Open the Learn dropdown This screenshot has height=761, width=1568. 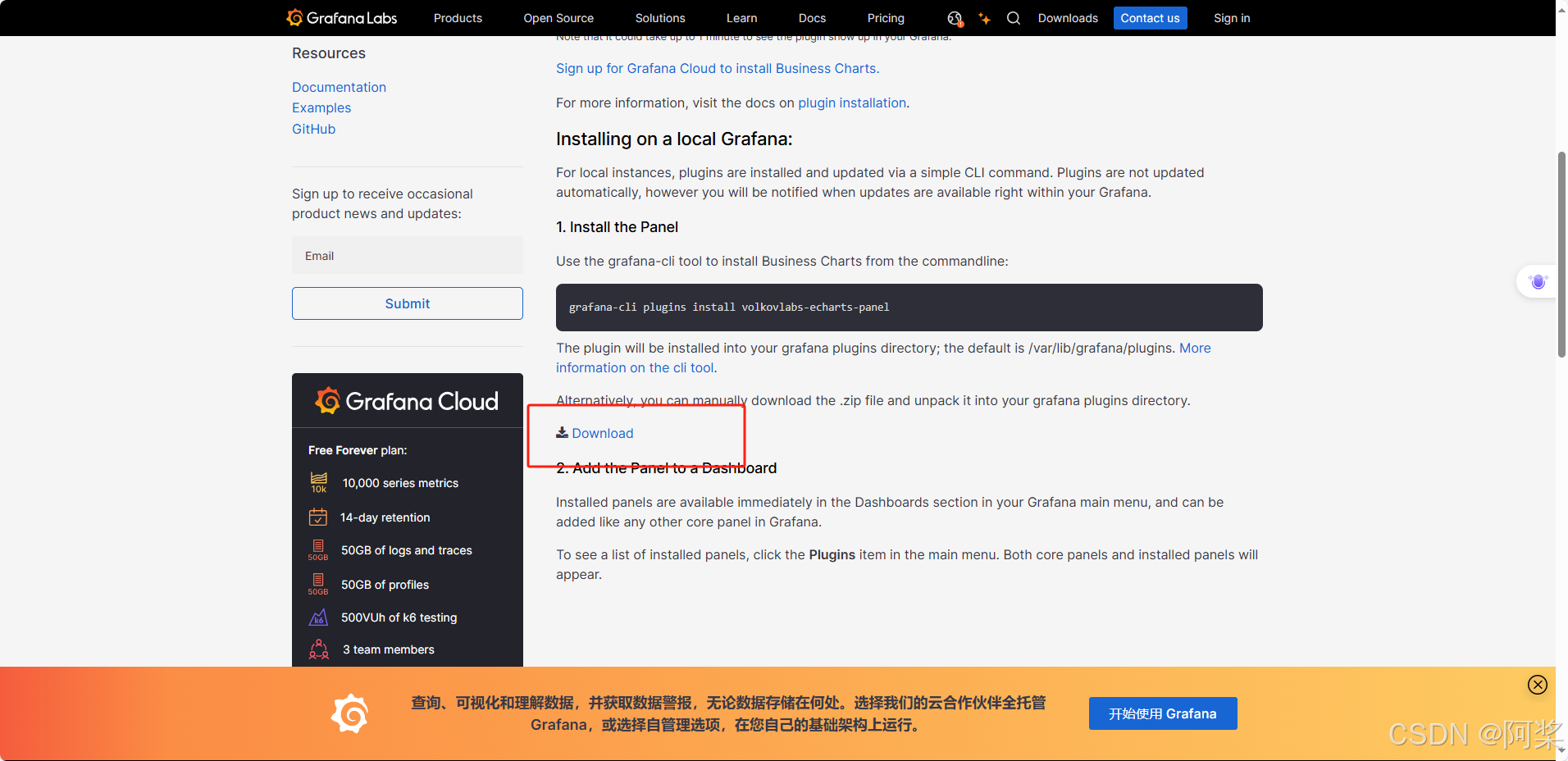(x=741, y=17)
